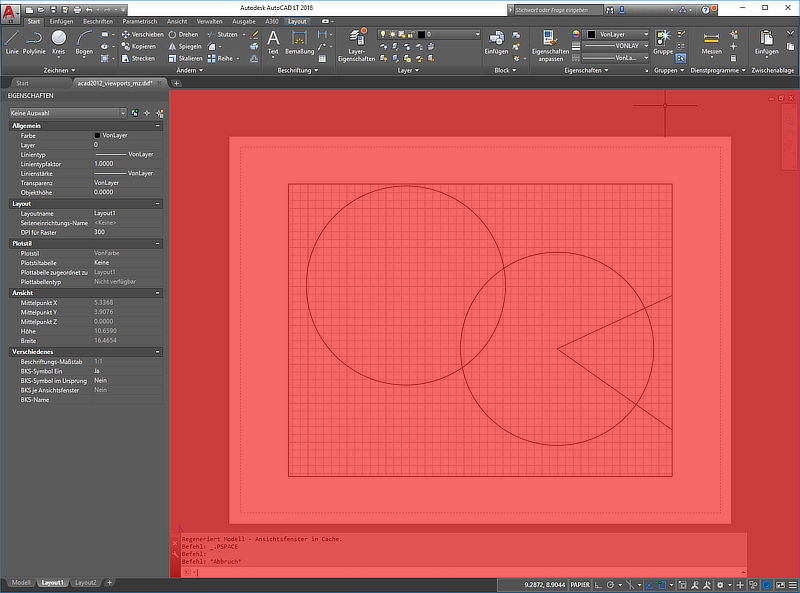Click the Verschieben move tool
The width and height of the screenshot is (800, 593).
[142, 34]
